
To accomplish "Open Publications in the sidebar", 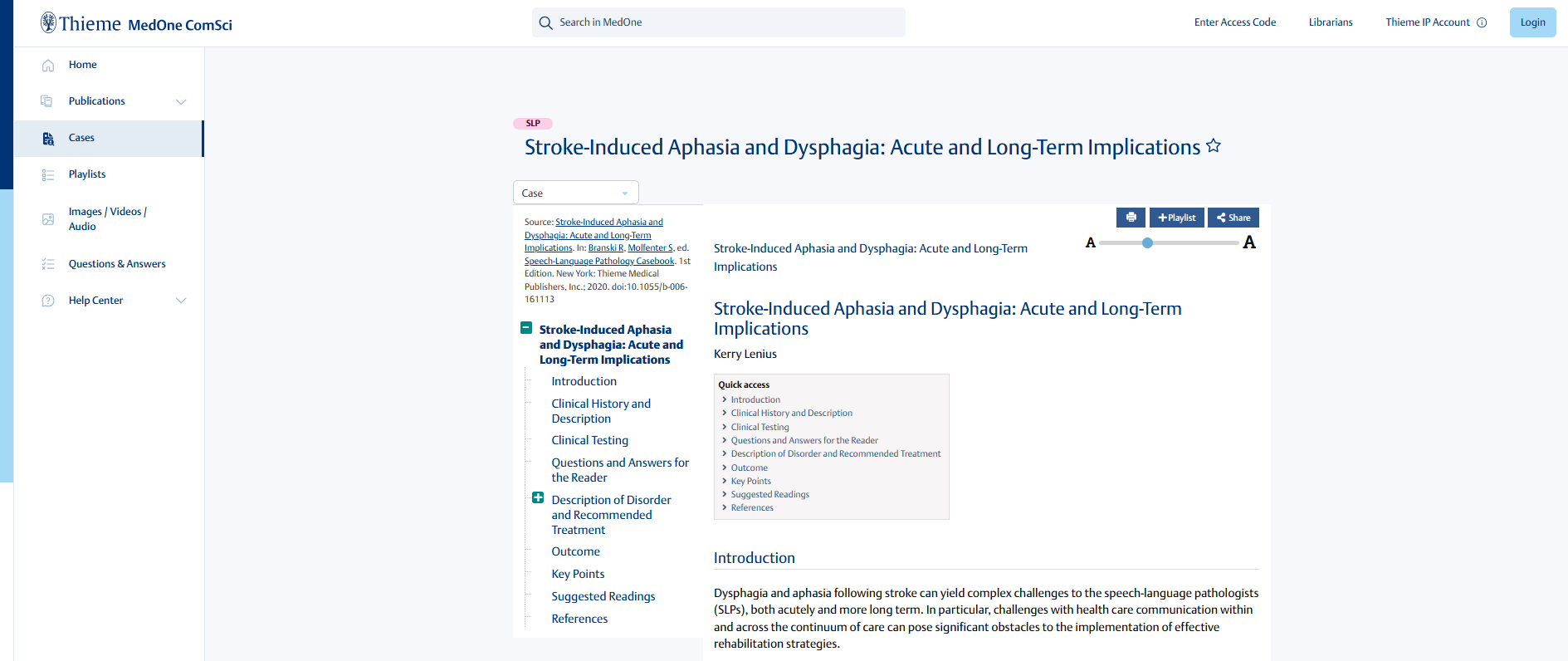I will (x=97, y=101).
